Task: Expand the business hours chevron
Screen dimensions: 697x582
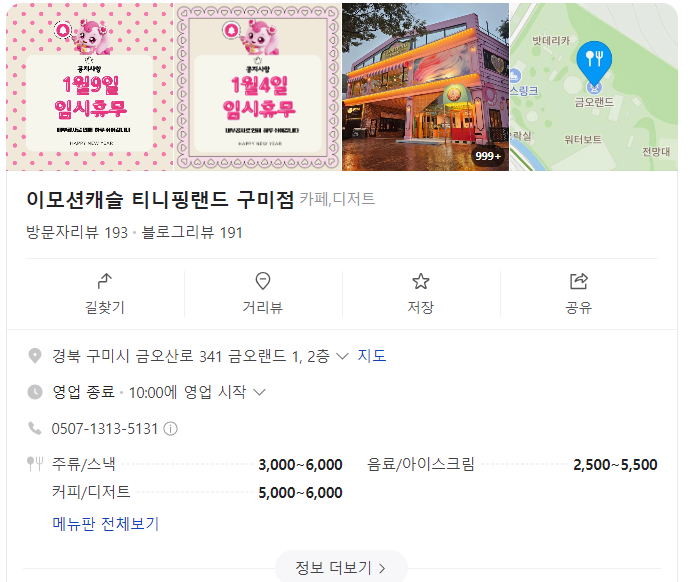Action: [x=259, y=392]
